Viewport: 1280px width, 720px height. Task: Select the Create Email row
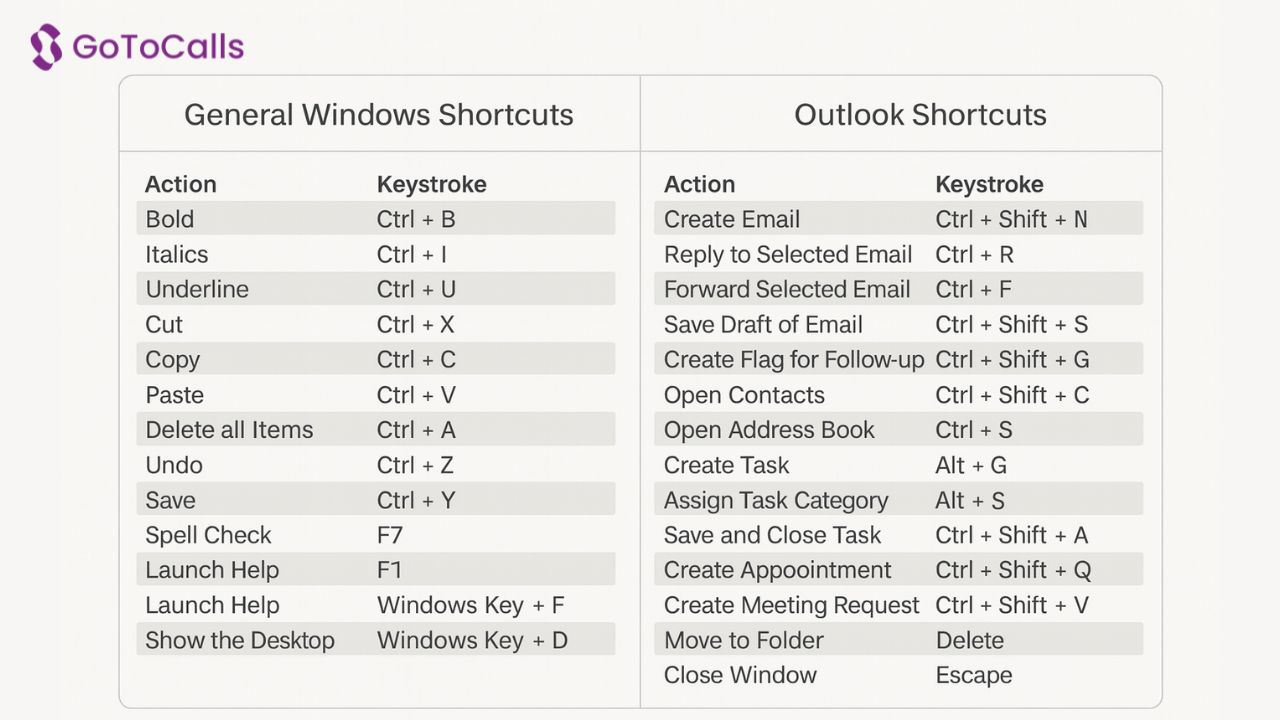pyautogui.click(x=899, y=219)
